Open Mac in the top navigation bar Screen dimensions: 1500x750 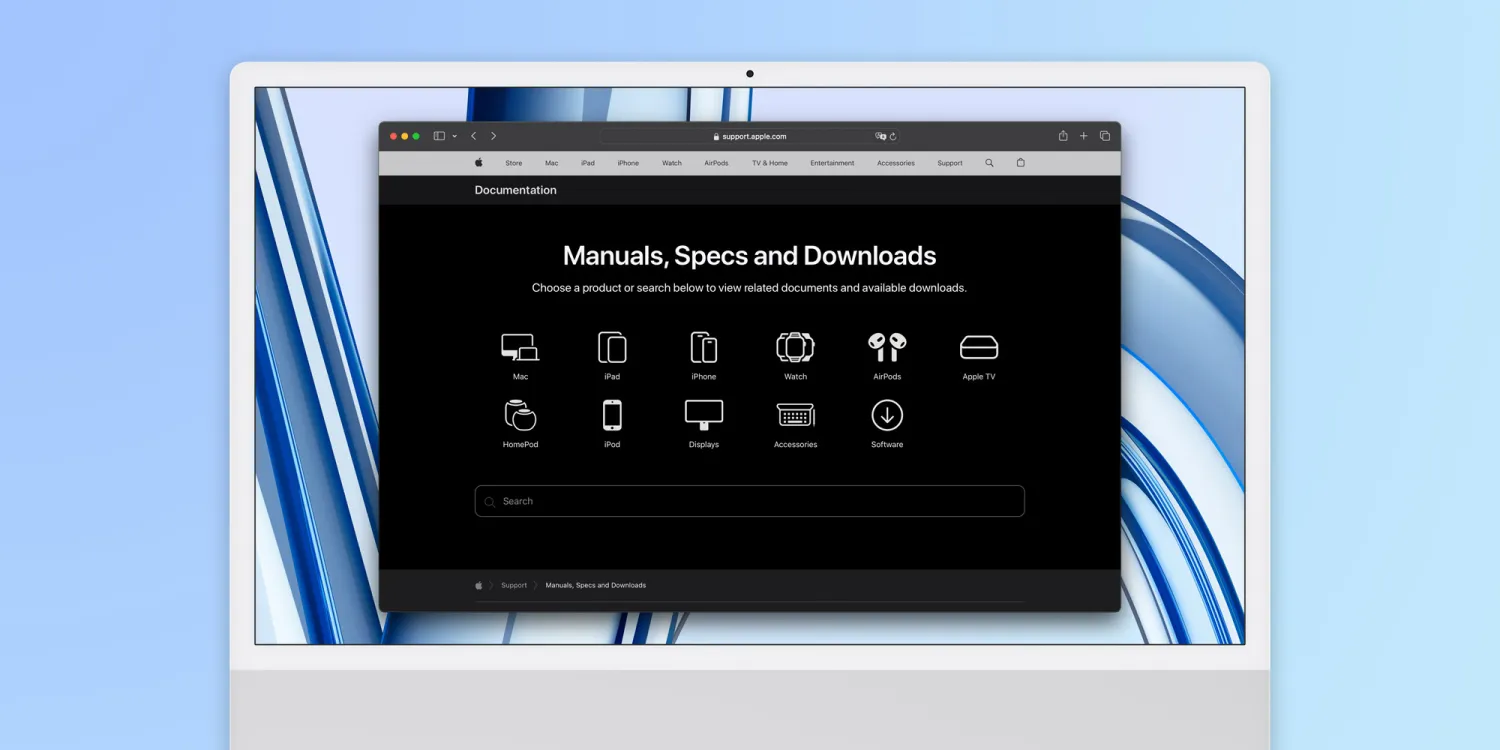(x=552, y=163)
